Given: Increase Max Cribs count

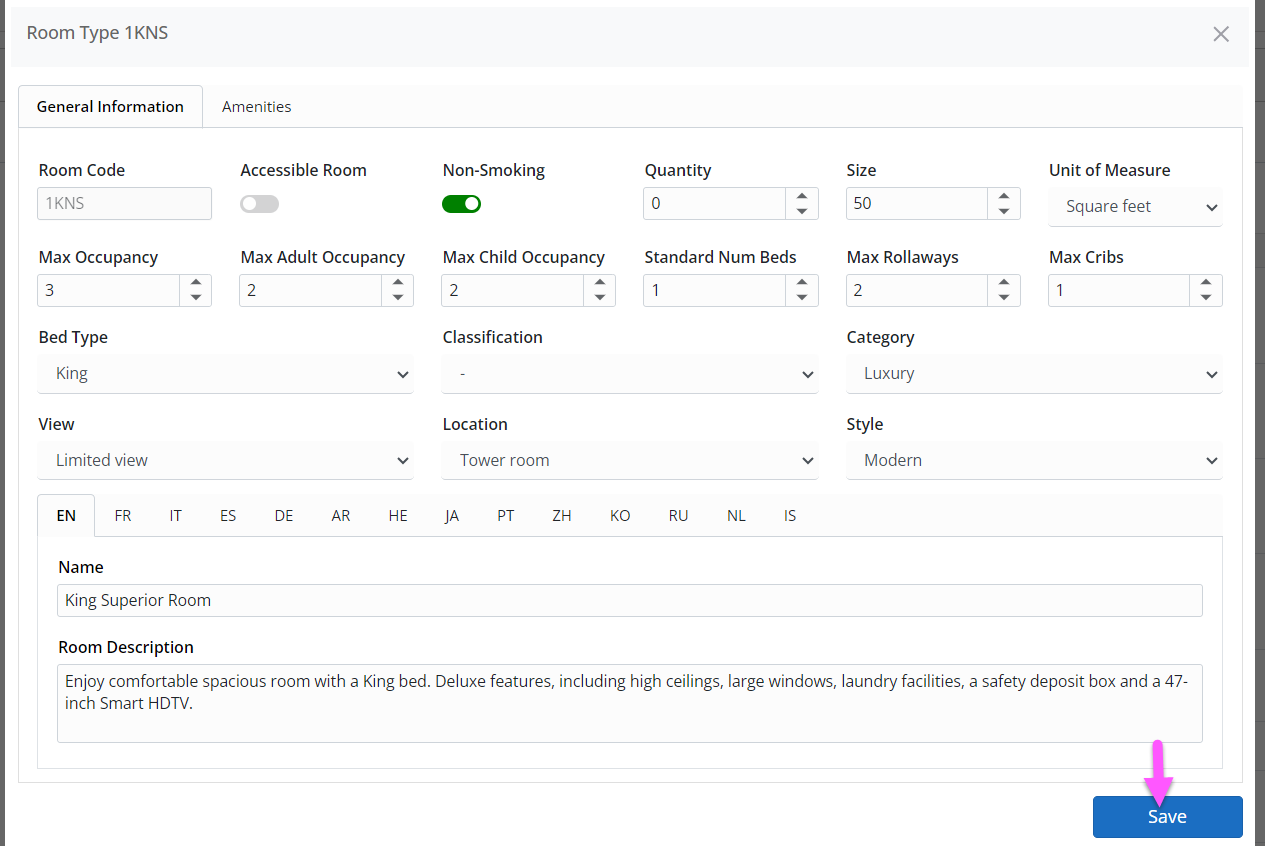Looking at the screenshot, I should tap(1205, 283).
